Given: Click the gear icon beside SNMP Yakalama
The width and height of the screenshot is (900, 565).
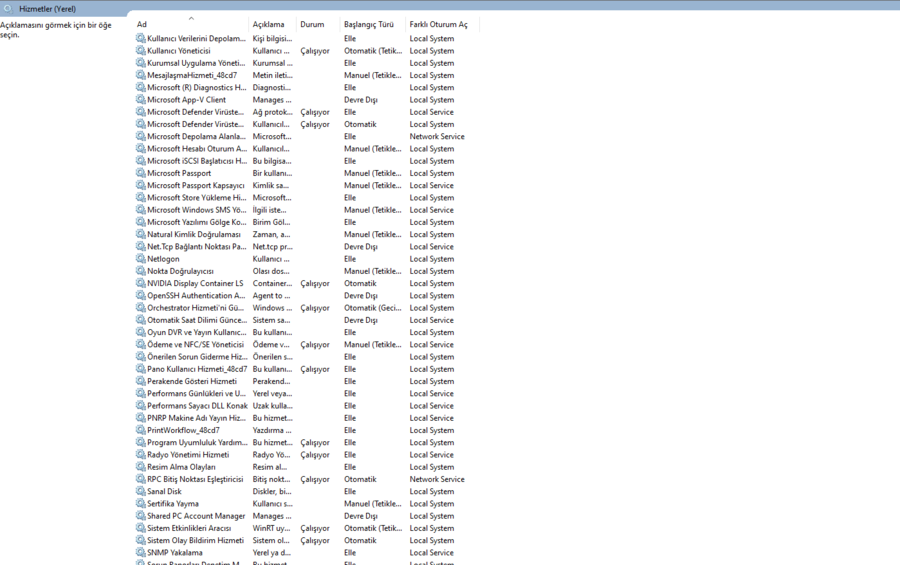Looking at the screenshot, I should pyautogui.click(x=141, y=552).
